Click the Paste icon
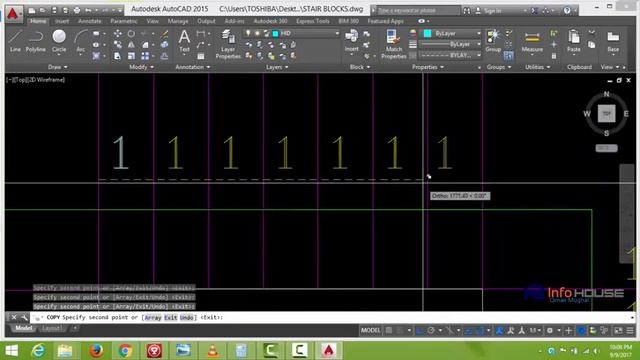Image resolution: width=640 pixels, height=360 pixels. tap(573, 41)
